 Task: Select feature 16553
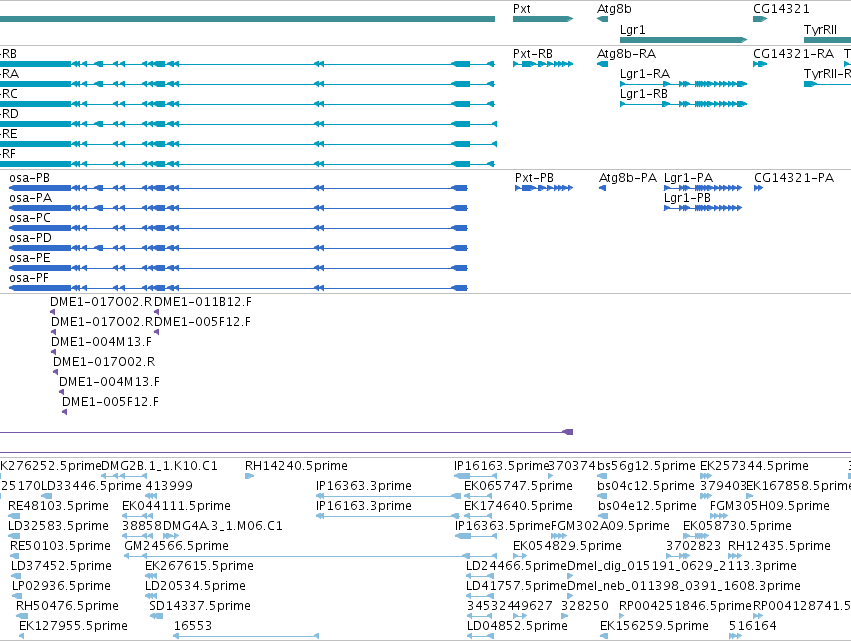tap(193, 626)
